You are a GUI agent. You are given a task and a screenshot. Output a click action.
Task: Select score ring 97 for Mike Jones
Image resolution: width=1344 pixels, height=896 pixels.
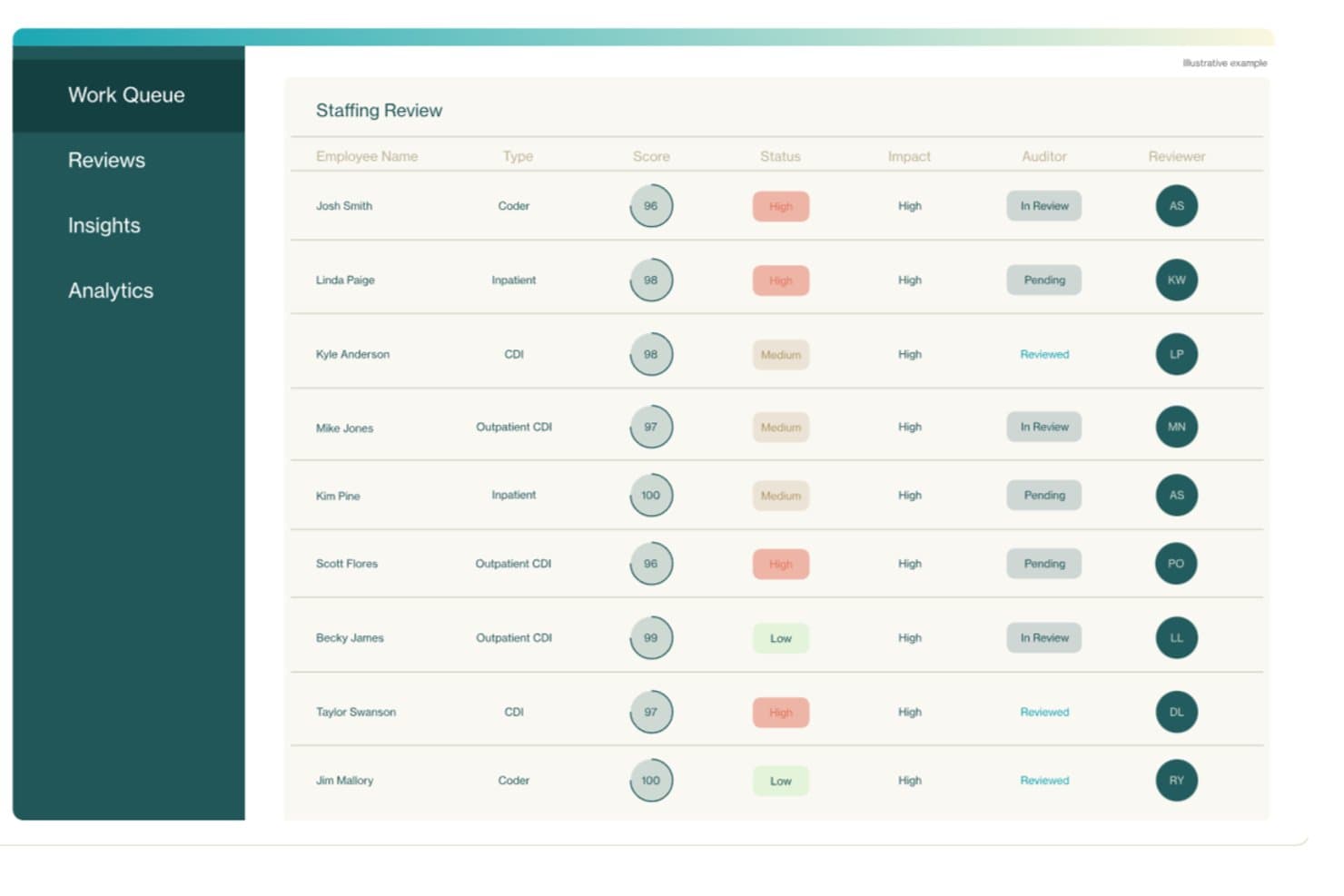[x=651, y=427]
